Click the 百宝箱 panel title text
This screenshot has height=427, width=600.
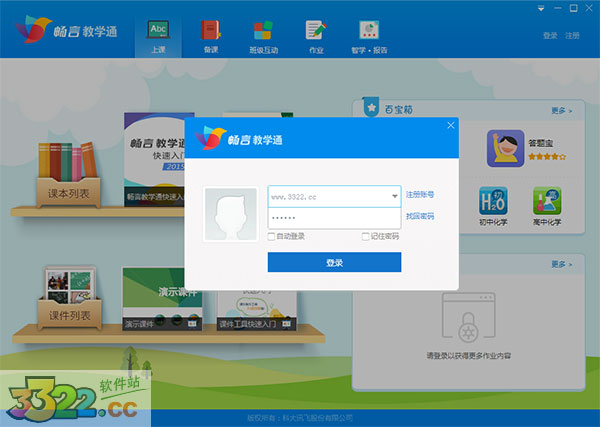pyautogui.click(x=398, y=110)
